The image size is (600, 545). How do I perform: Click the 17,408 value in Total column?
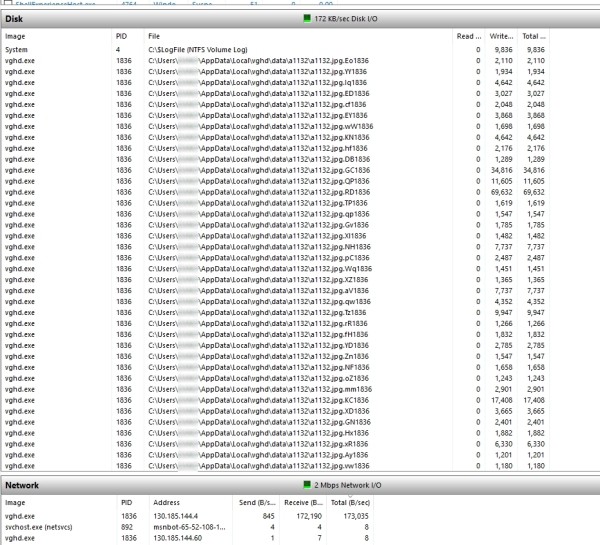pos(534,400)
